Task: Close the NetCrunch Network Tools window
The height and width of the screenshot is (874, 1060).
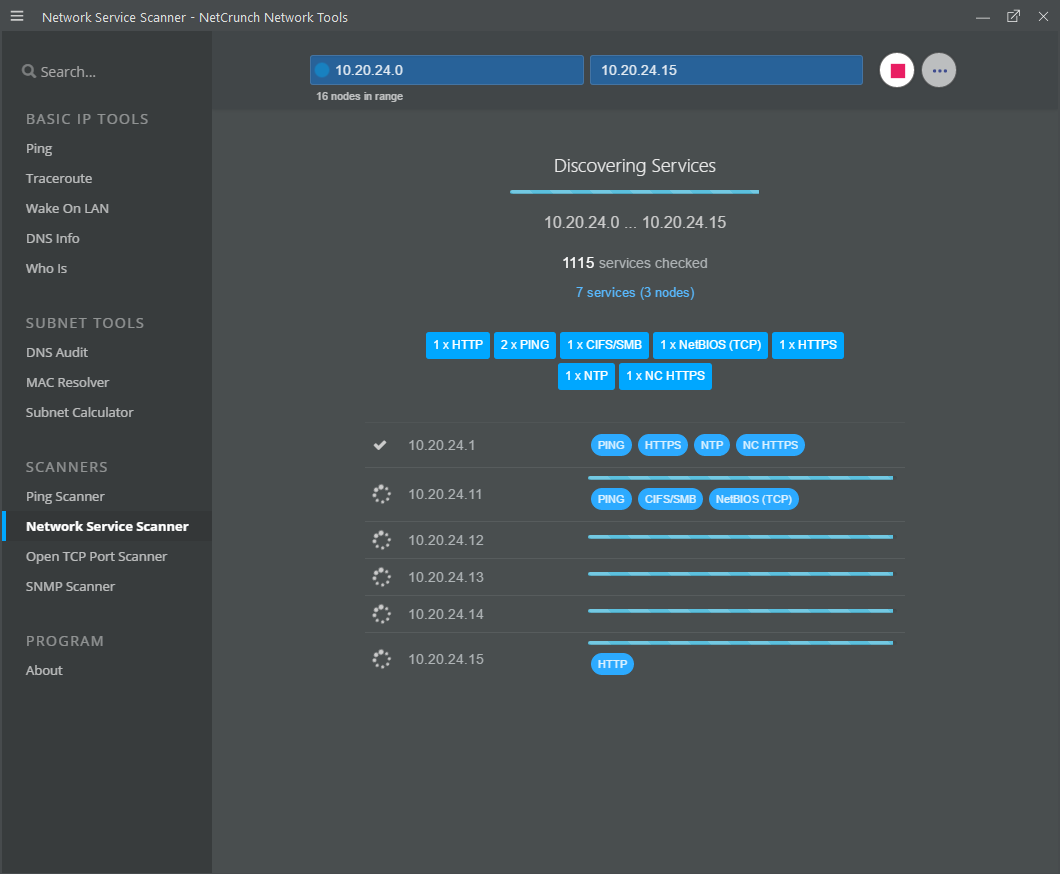Action: tap(1043, 16)
